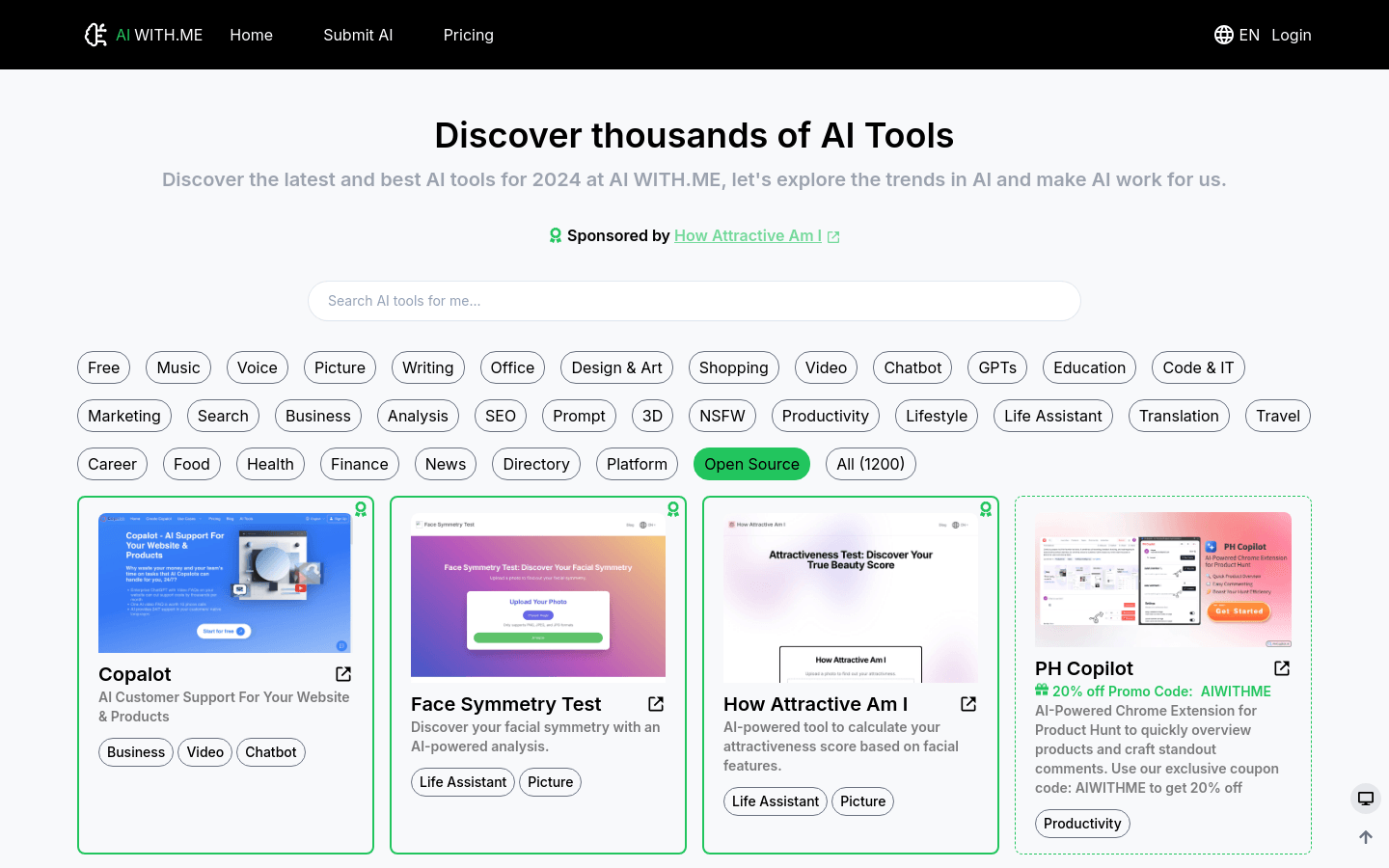Switch language via EN selector

click(x=1249, y=35)
